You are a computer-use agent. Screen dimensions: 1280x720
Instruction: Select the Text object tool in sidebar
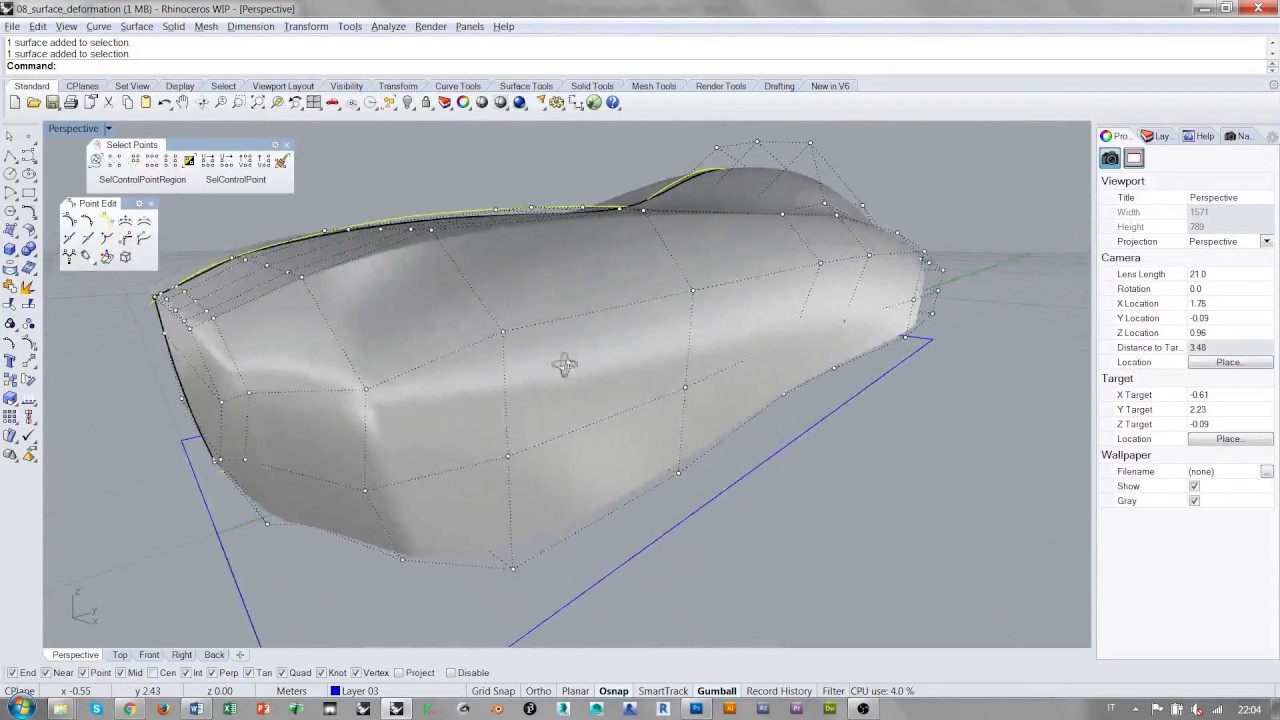10,361
